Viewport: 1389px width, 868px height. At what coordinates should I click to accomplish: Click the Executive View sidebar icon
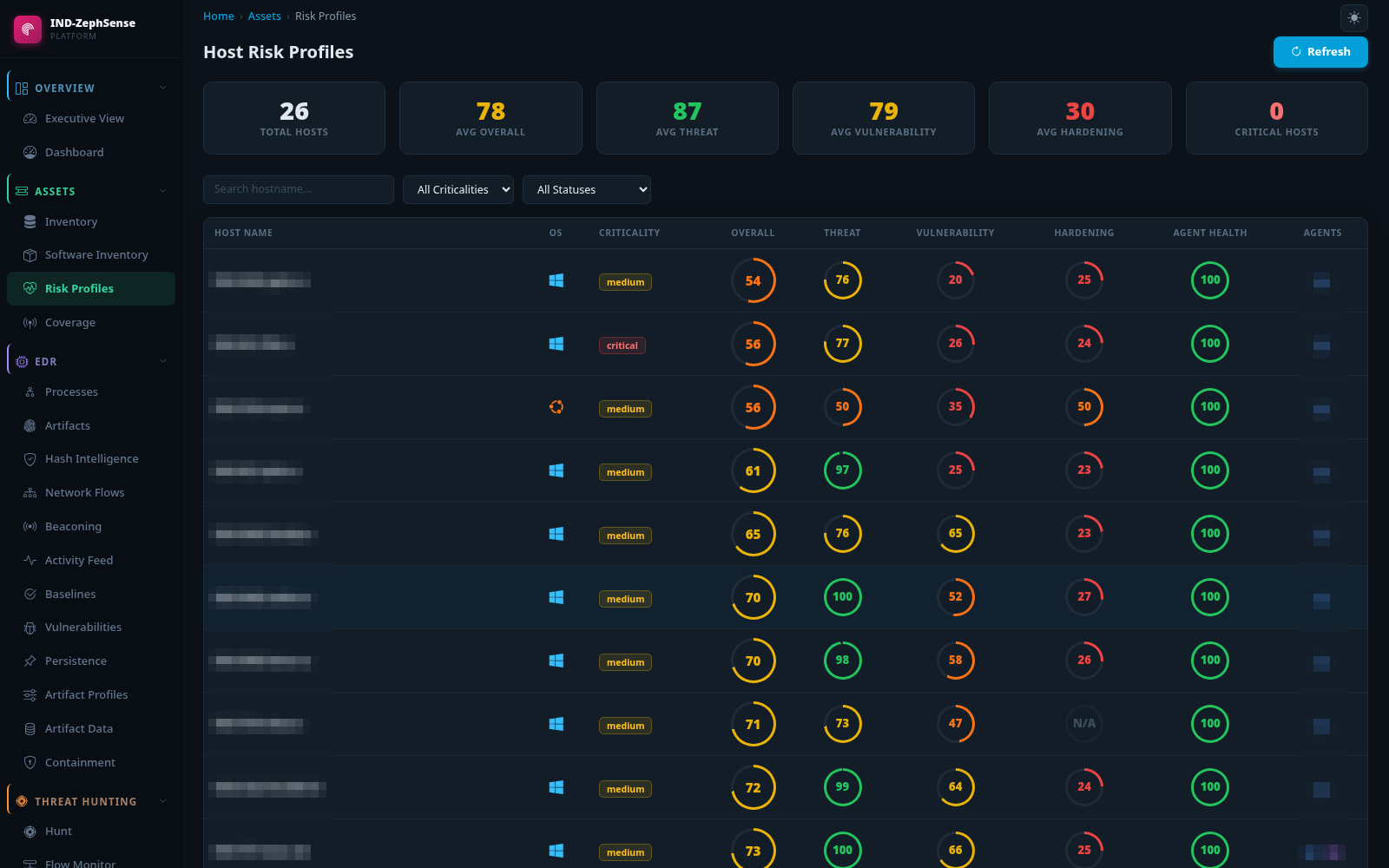pos(30,119)
